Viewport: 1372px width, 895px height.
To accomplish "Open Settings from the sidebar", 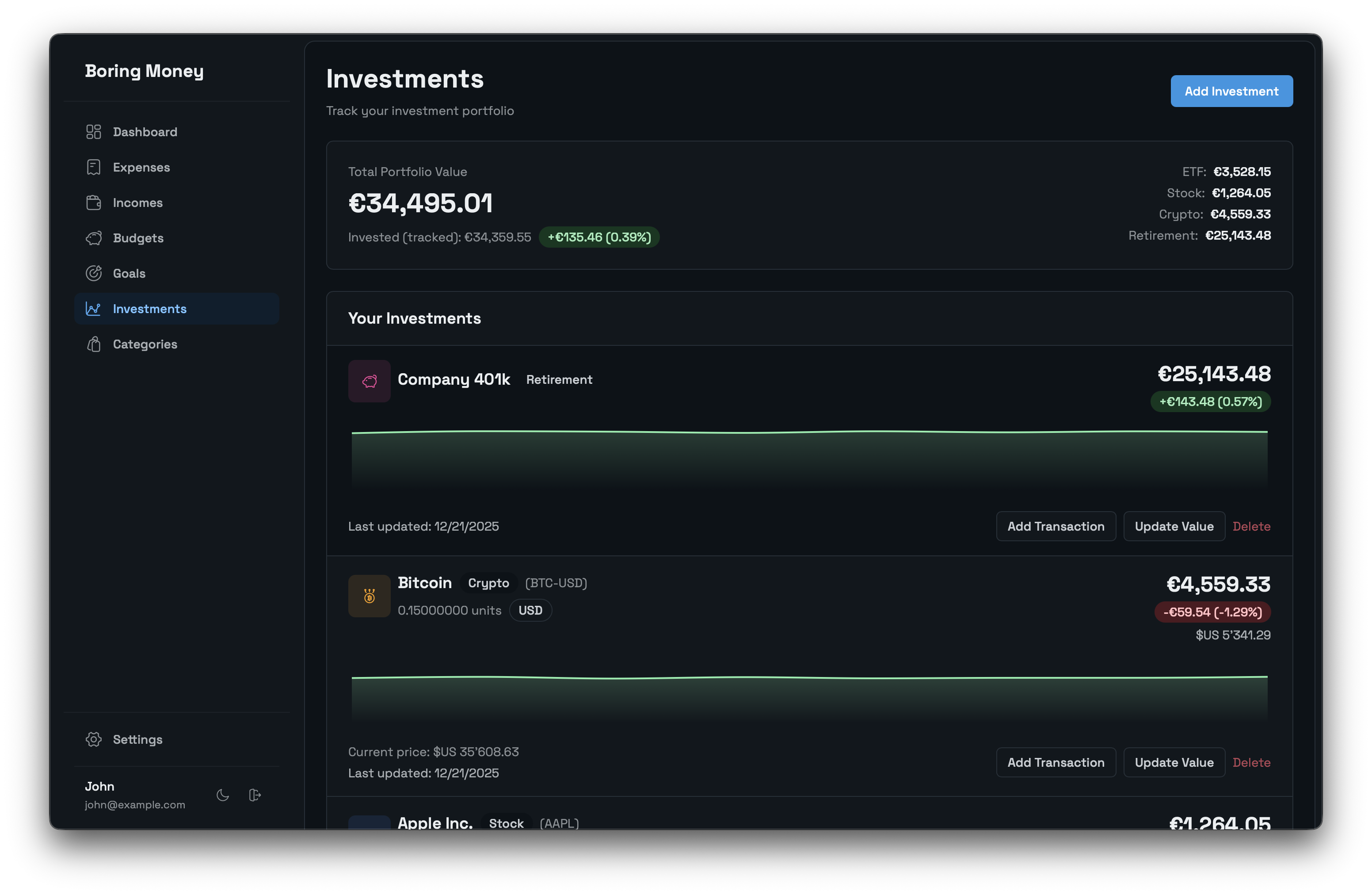I will (x=176, y=739).
